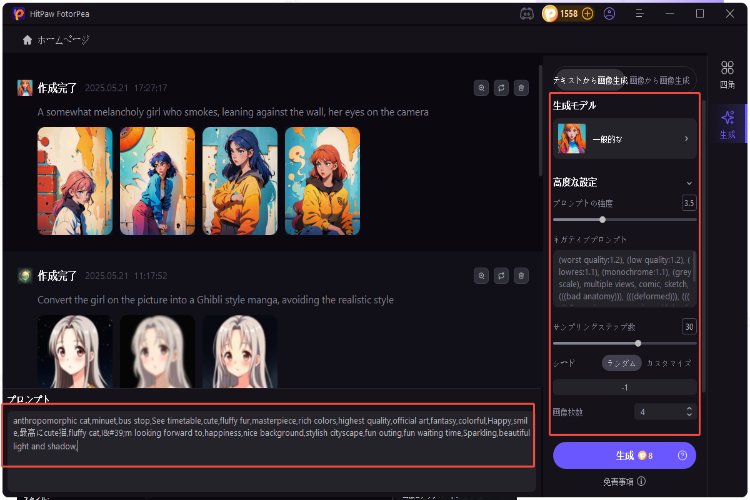Delete the melancholy girl generation result
750x500 pixels.
[x=520, y=88]
